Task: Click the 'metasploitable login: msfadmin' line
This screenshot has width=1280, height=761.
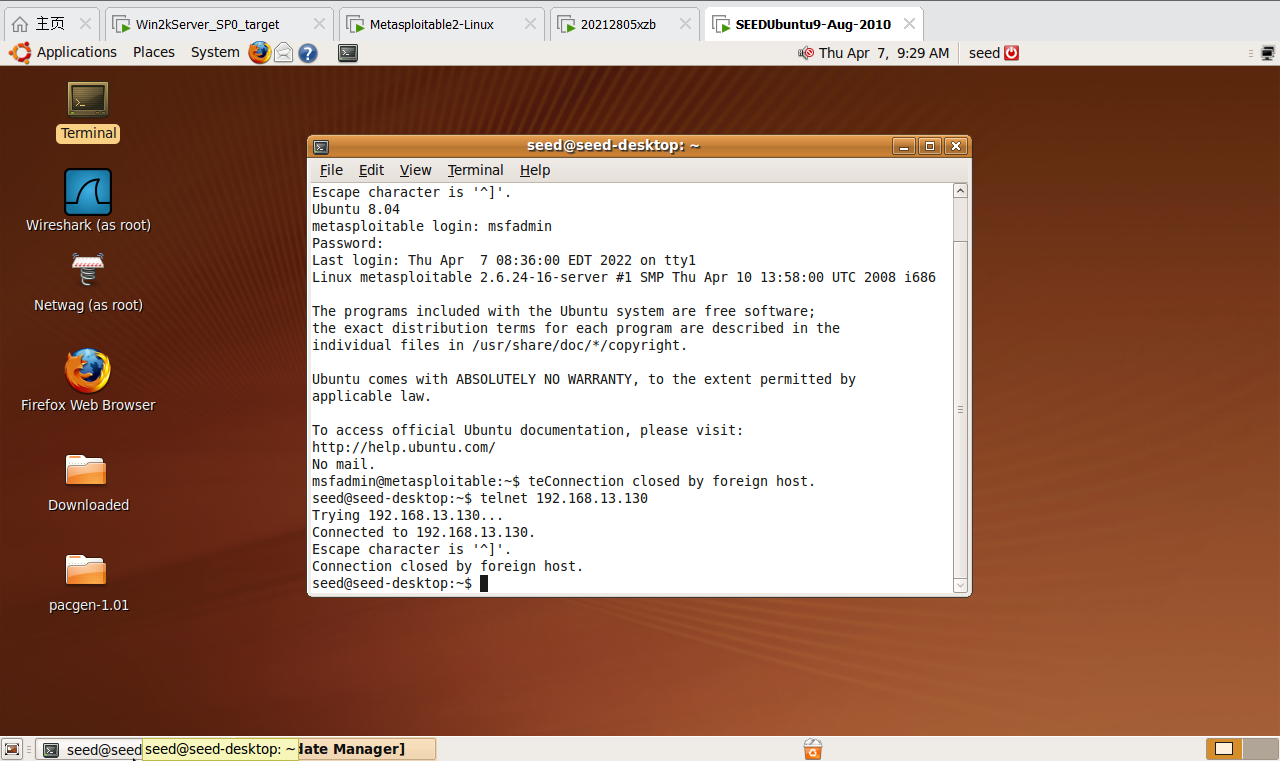Action: click(432, 226)
